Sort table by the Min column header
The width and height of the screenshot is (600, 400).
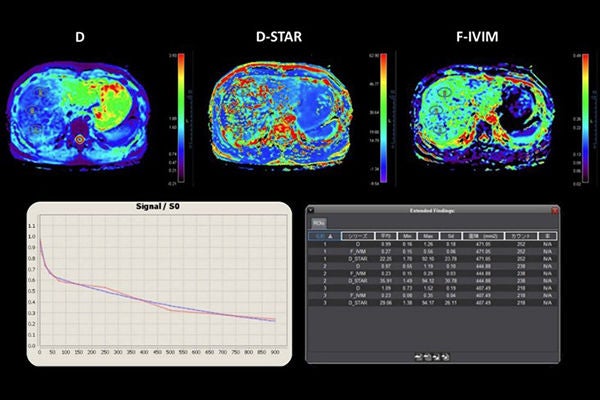click(407, 236)
